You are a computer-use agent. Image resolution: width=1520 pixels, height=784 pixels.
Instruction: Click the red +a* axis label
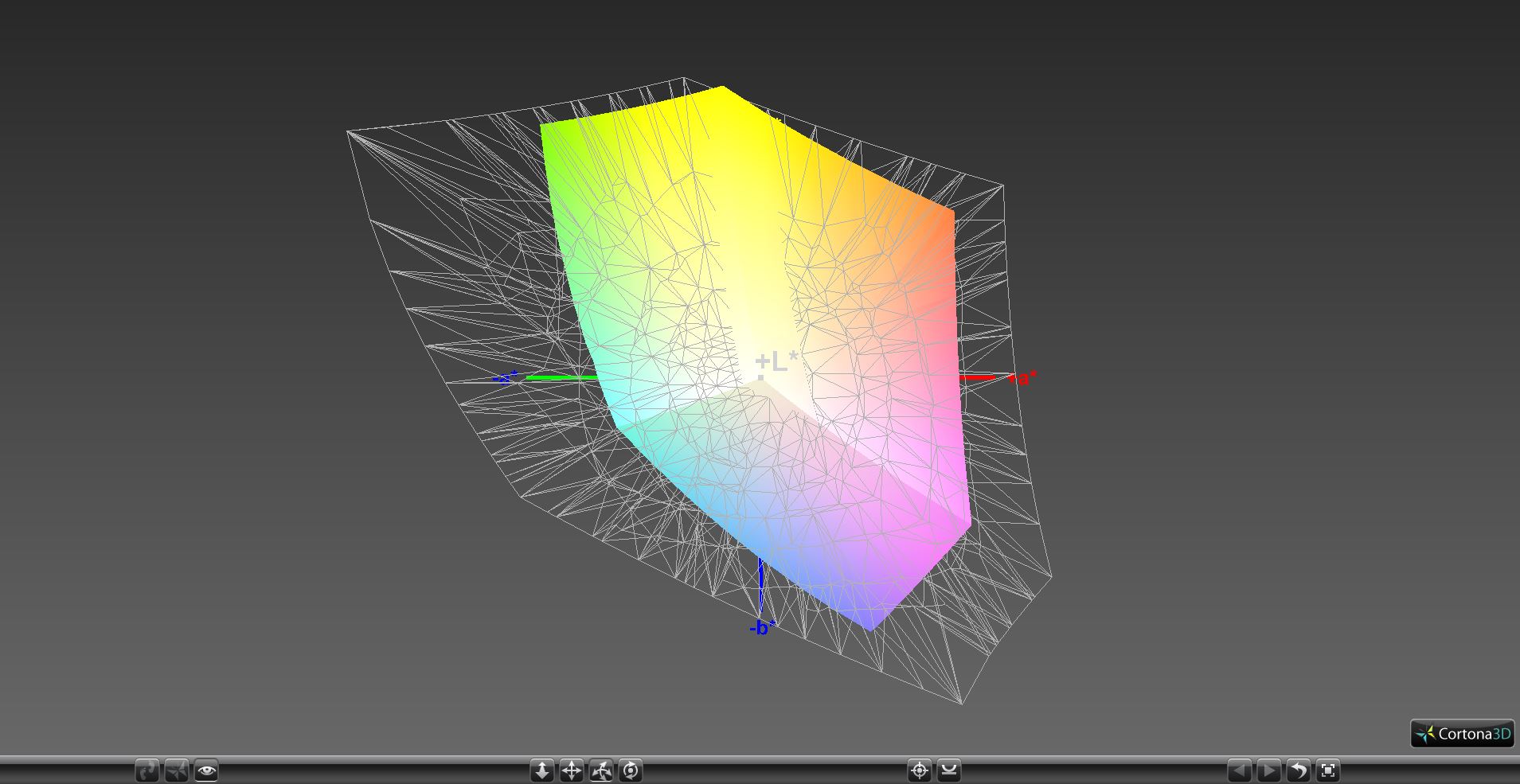pos(1022,379)
